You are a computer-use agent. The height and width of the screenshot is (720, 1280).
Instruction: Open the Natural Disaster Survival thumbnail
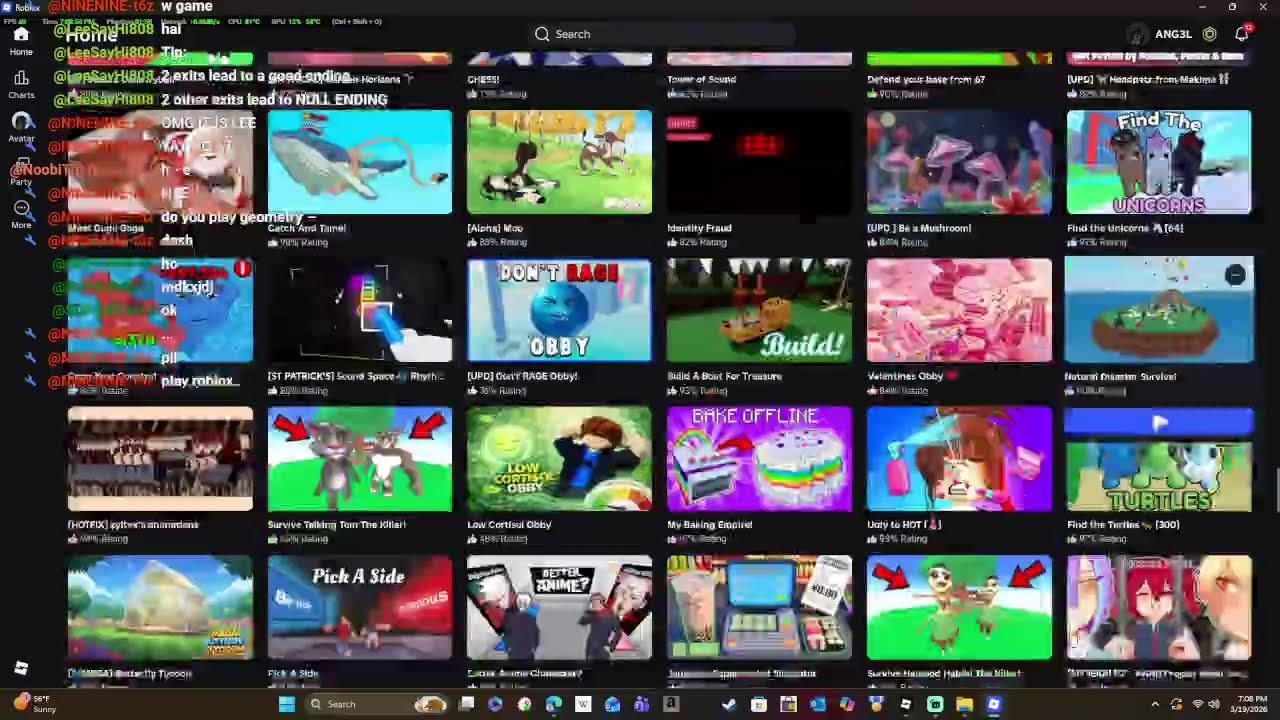1159,310
